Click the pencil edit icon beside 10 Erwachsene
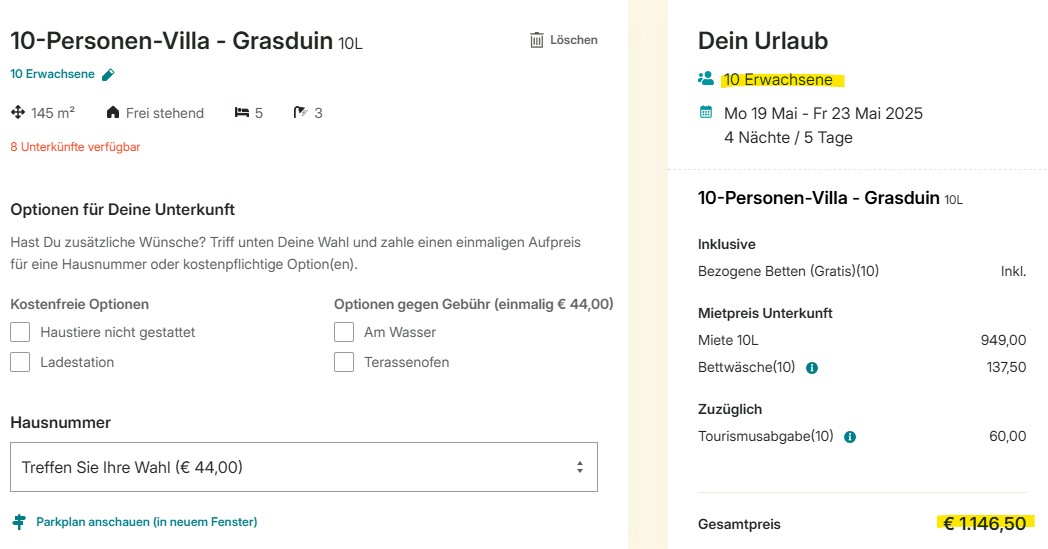Screen dimensions: 1048x549 (108, 75)
